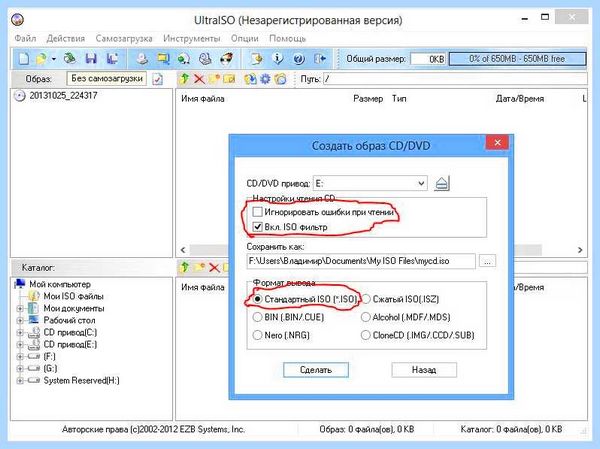Click the Save floppy disk icon
600x449 pixels.
pos(91,59)
